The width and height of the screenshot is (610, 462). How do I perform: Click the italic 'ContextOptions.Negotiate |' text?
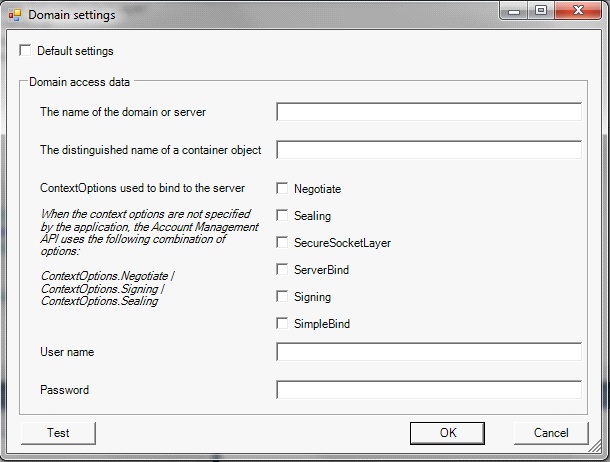[108, 276]
